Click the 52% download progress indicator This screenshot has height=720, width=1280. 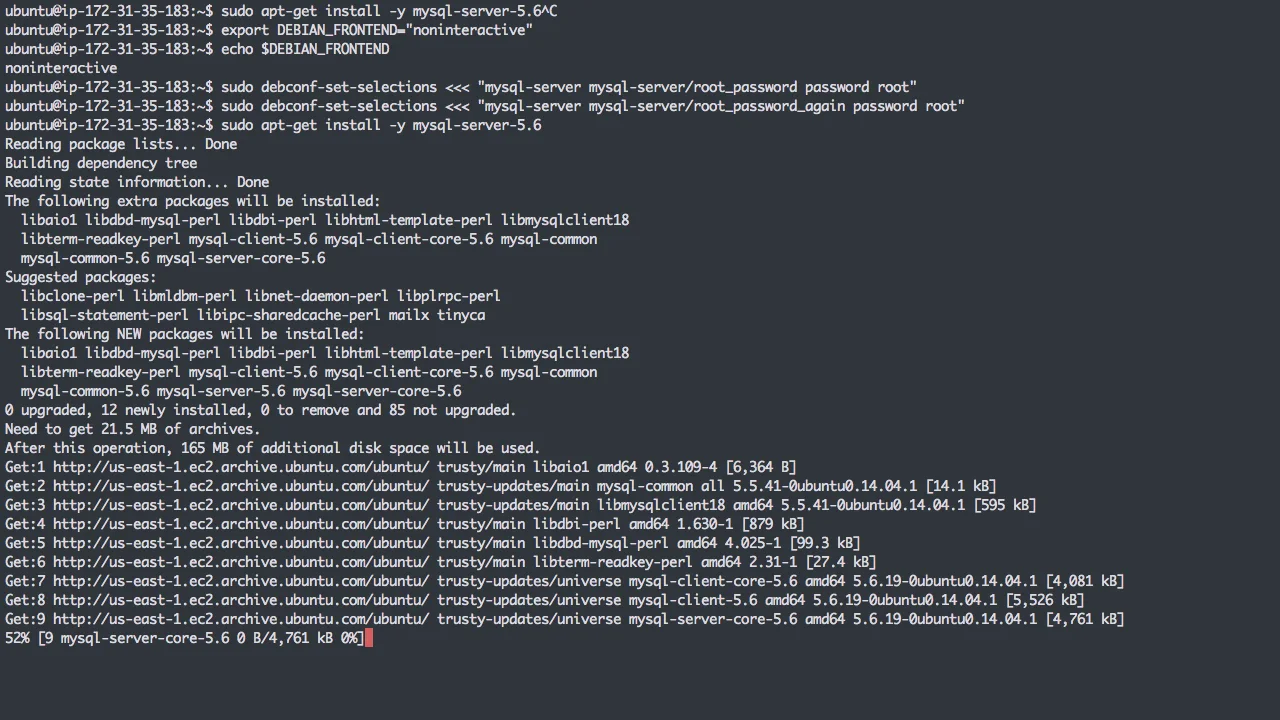(x=17, y=638)
